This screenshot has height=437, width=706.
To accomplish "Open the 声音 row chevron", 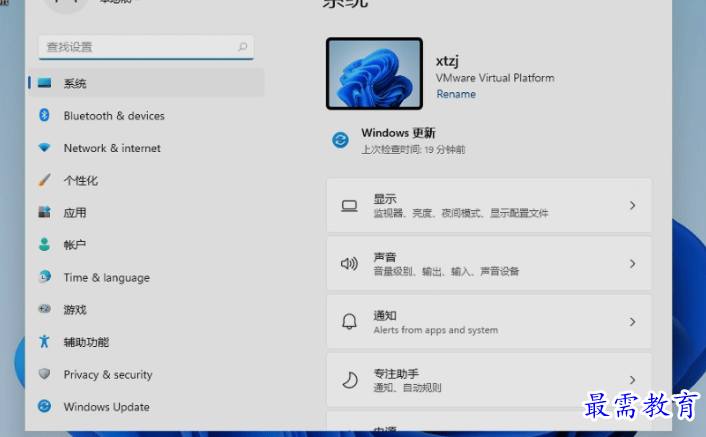I will pos(633,264).
